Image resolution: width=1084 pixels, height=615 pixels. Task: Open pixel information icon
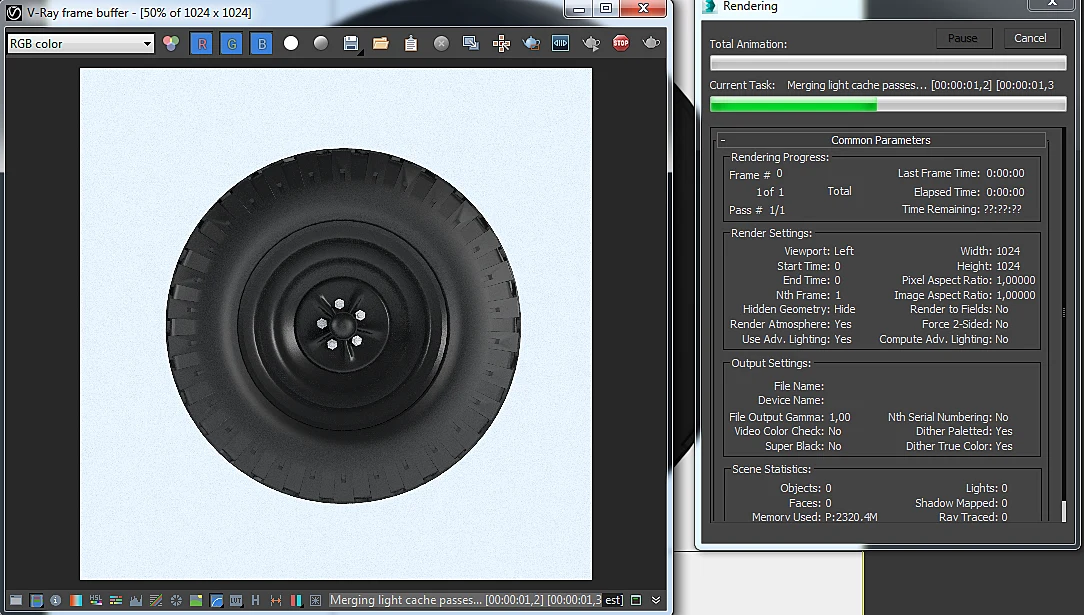(x=56, y=600)
